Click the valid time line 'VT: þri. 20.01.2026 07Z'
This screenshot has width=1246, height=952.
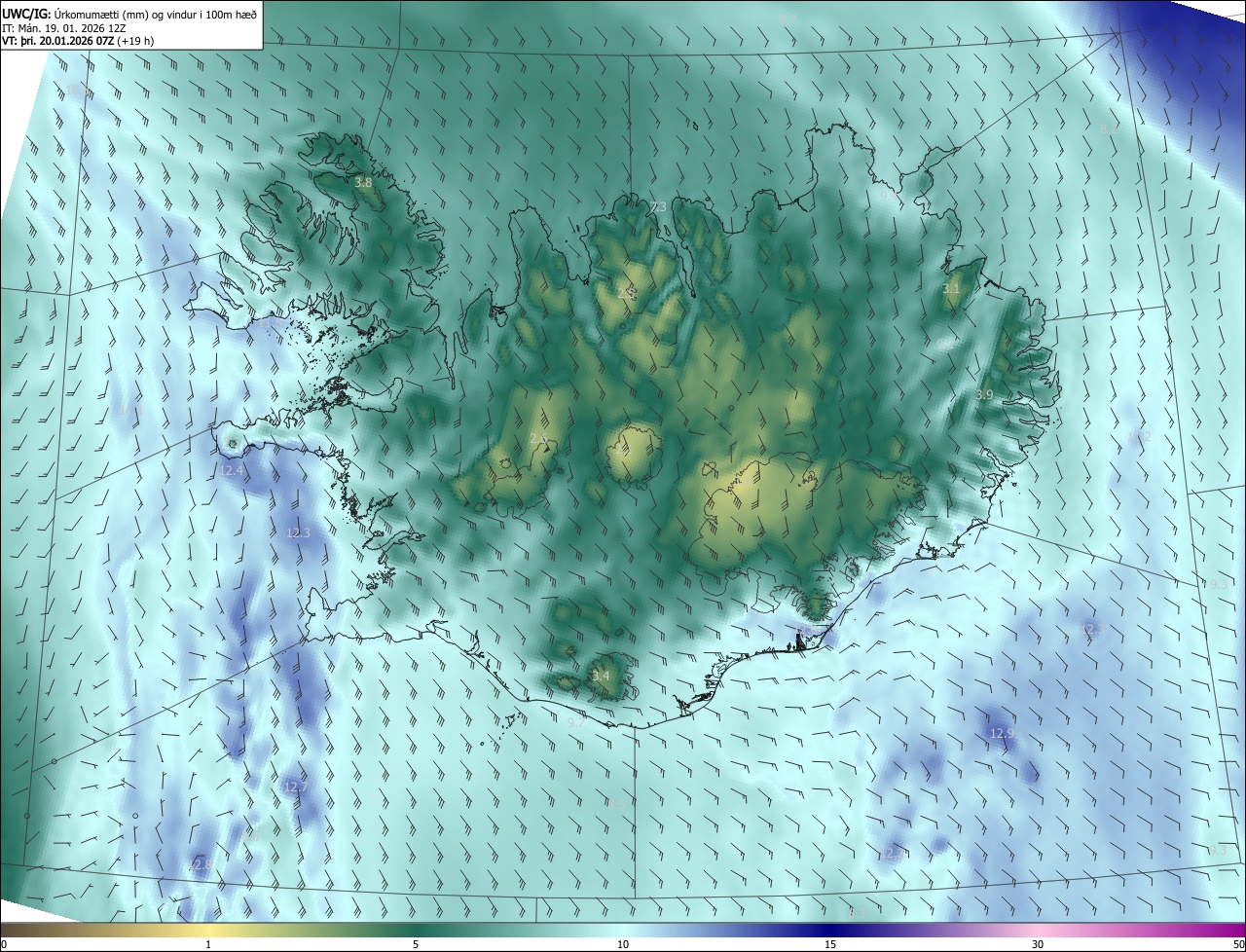[59, 41]
